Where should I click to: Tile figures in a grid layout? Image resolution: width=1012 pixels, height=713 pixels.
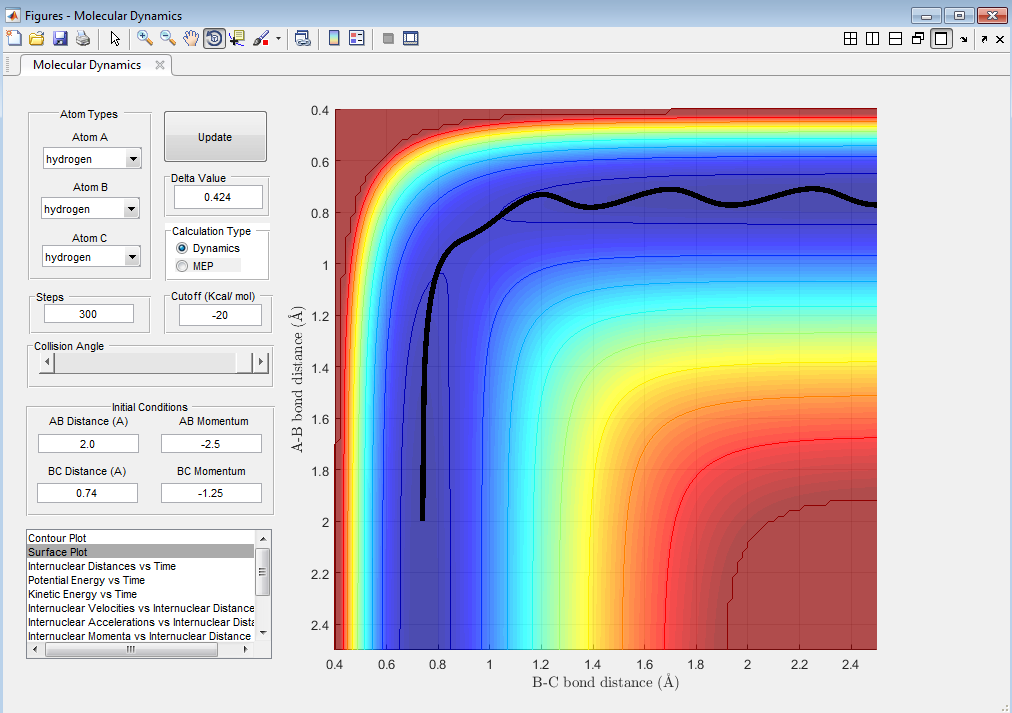tap(850, 39)
